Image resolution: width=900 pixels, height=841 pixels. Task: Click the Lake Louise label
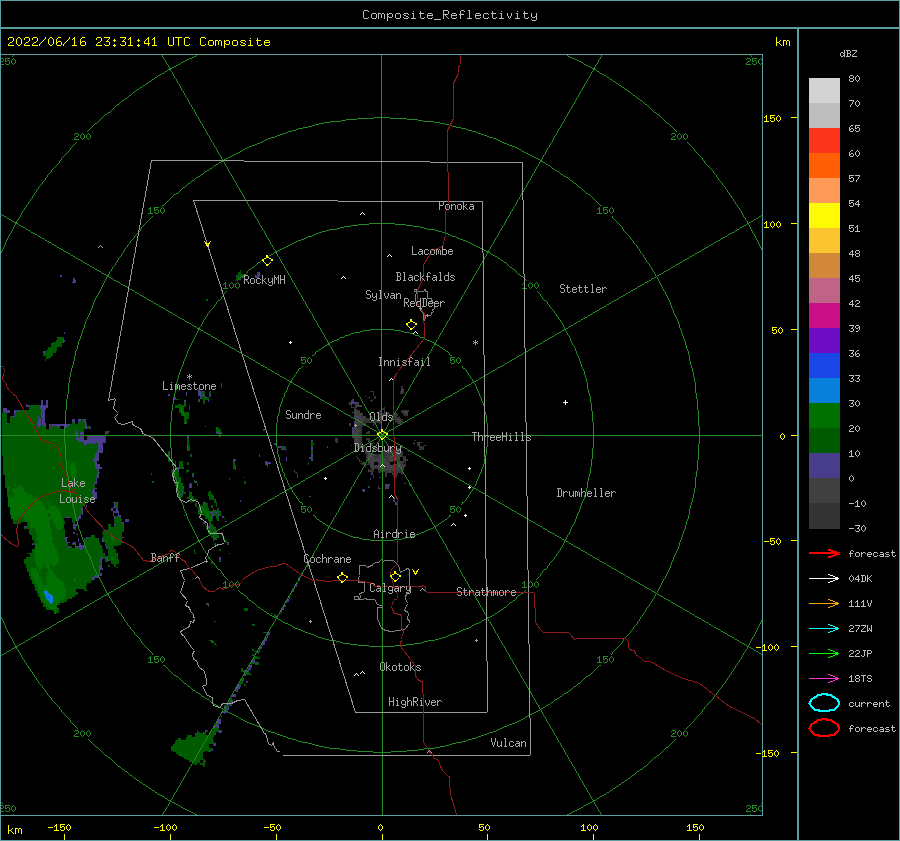(77, 491)
